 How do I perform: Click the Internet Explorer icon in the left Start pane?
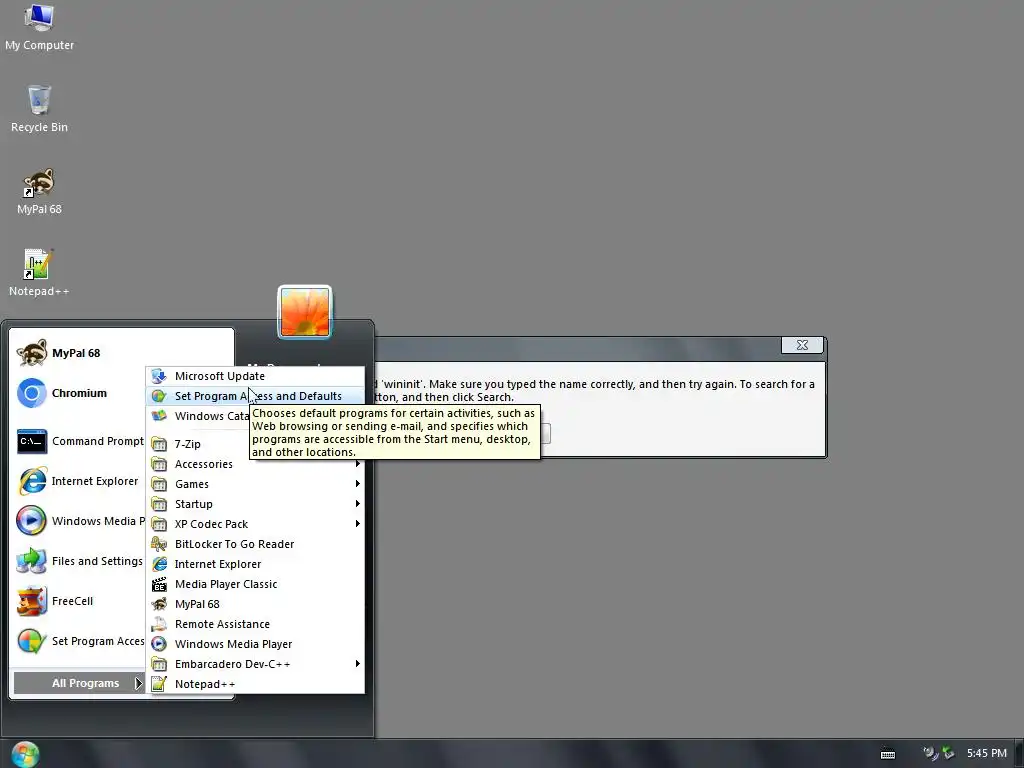click(31, 481)
